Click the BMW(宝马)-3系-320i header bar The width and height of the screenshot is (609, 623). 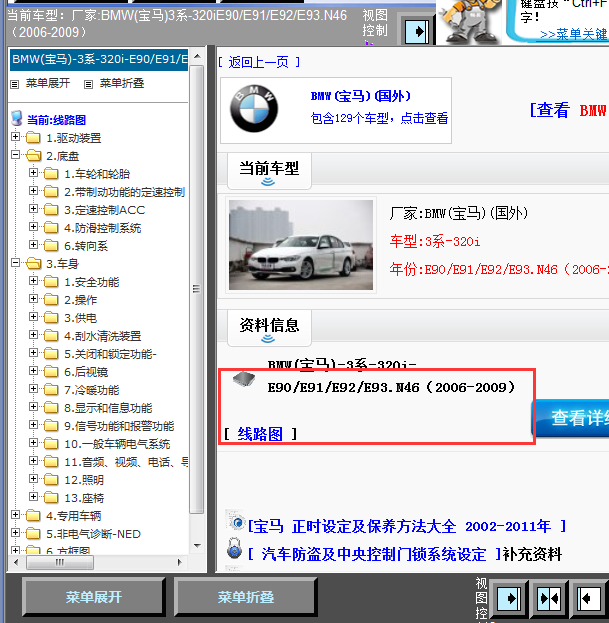pos(99,60)
